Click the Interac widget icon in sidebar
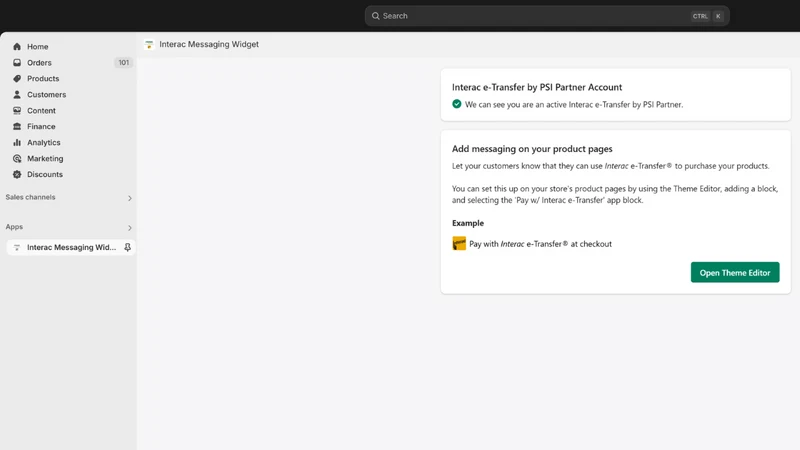The image size is (800, 450). click(17, 247)
